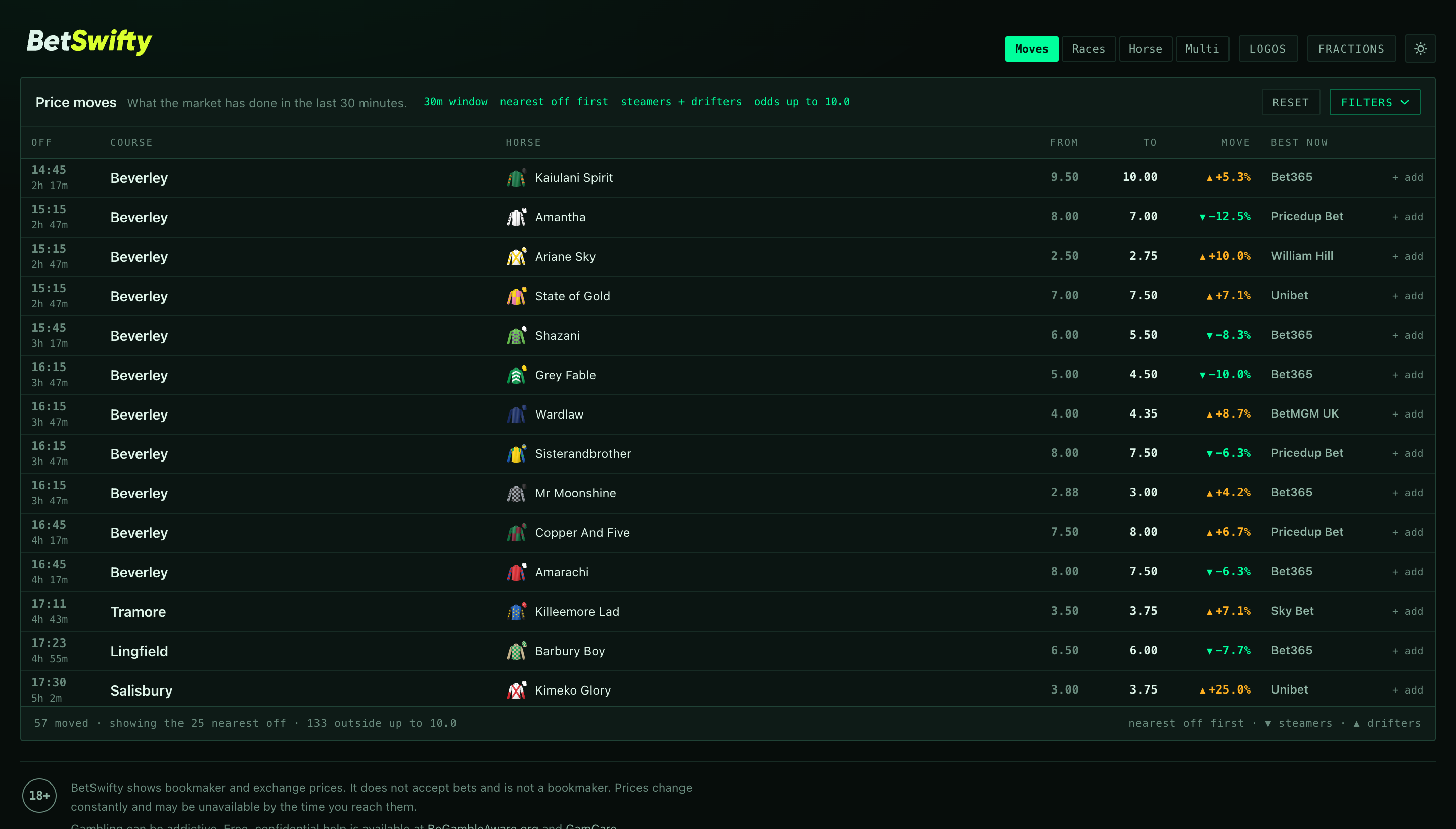
Task: Add Kaiulani Spirit via + add
Action: click(1407, 177)
